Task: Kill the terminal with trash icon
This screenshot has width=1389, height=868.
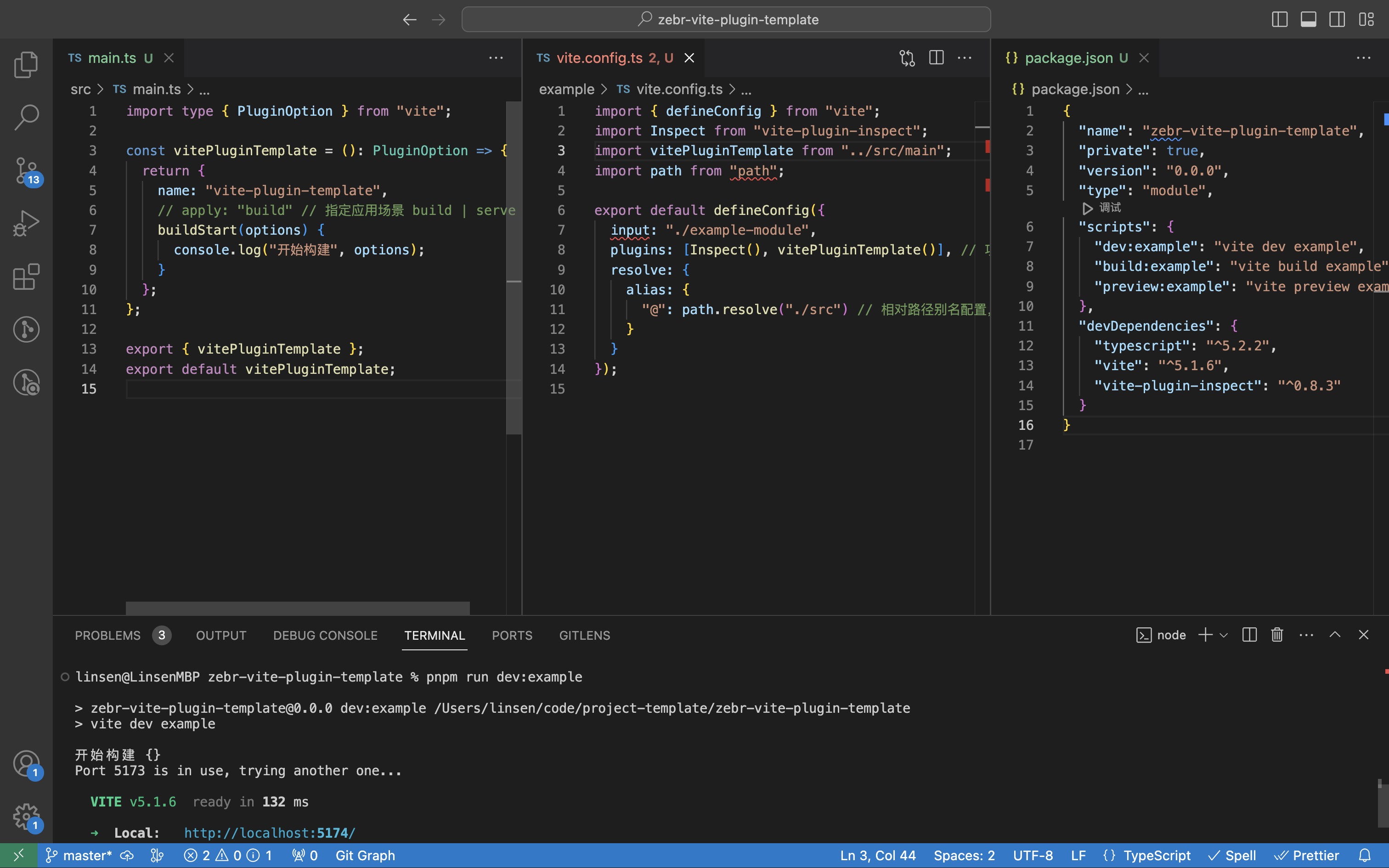Action: 1277,635
